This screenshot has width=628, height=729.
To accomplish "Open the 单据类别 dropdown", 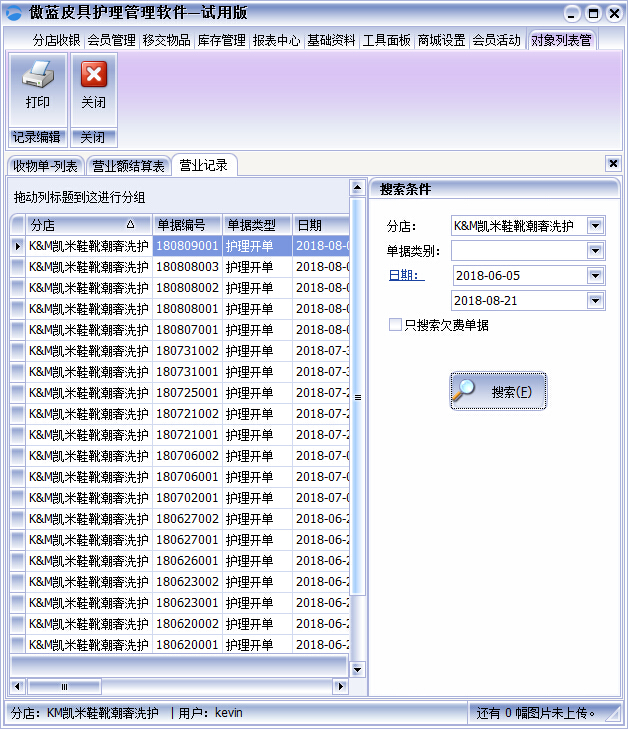I will pos(596,250).
